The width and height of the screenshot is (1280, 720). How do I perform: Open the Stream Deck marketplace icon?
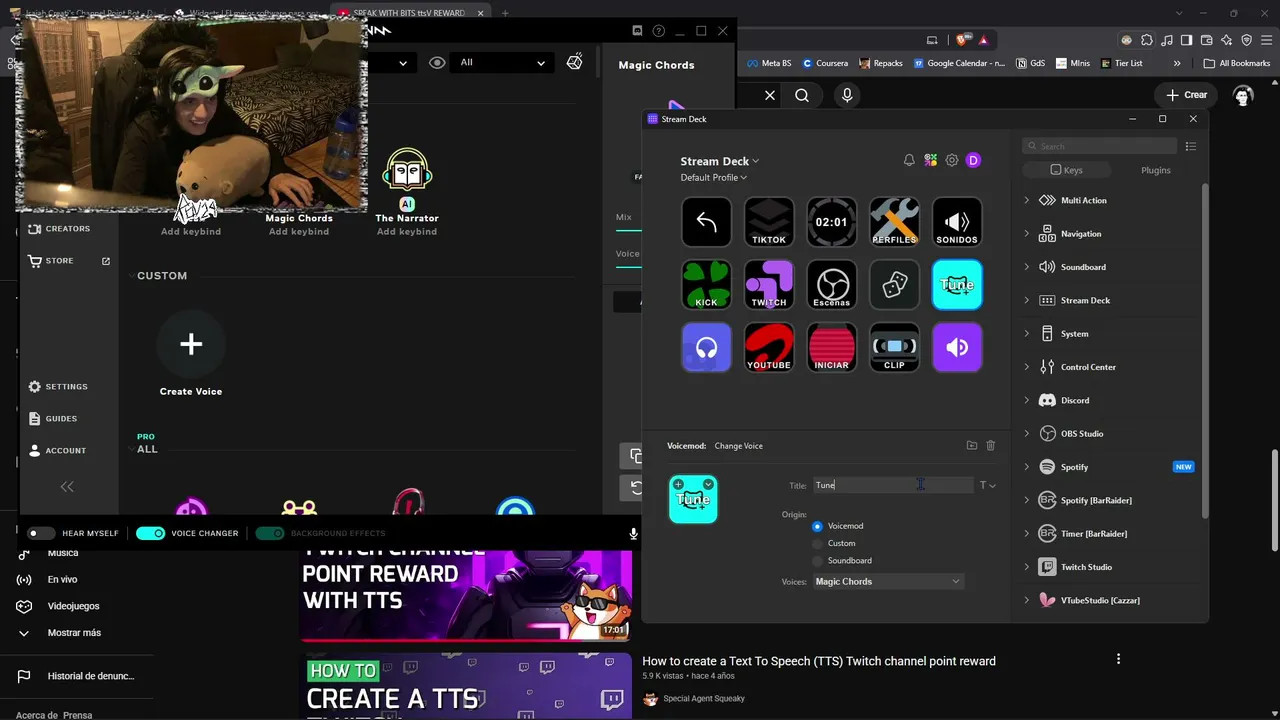(x=930, y=160)
